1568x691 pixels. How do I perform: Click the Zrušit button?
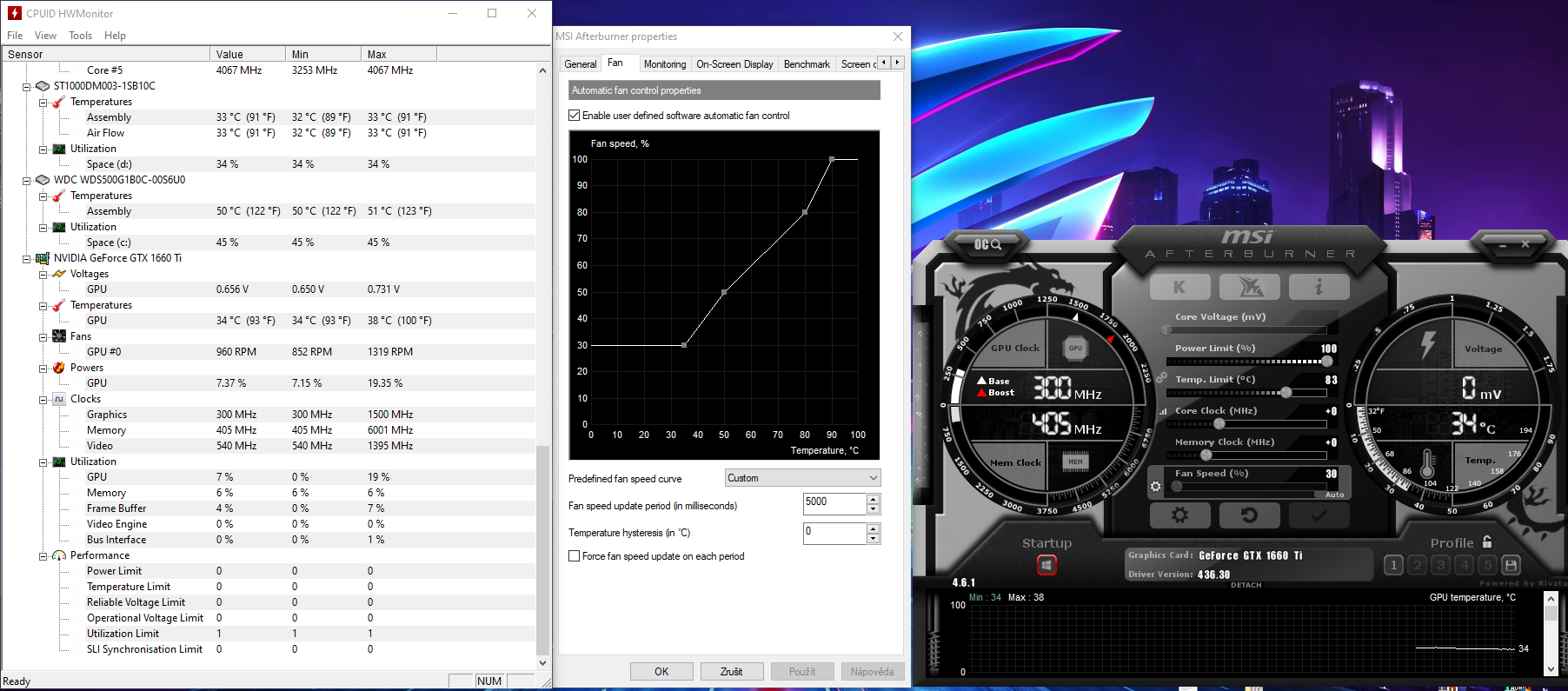point(731,672)
